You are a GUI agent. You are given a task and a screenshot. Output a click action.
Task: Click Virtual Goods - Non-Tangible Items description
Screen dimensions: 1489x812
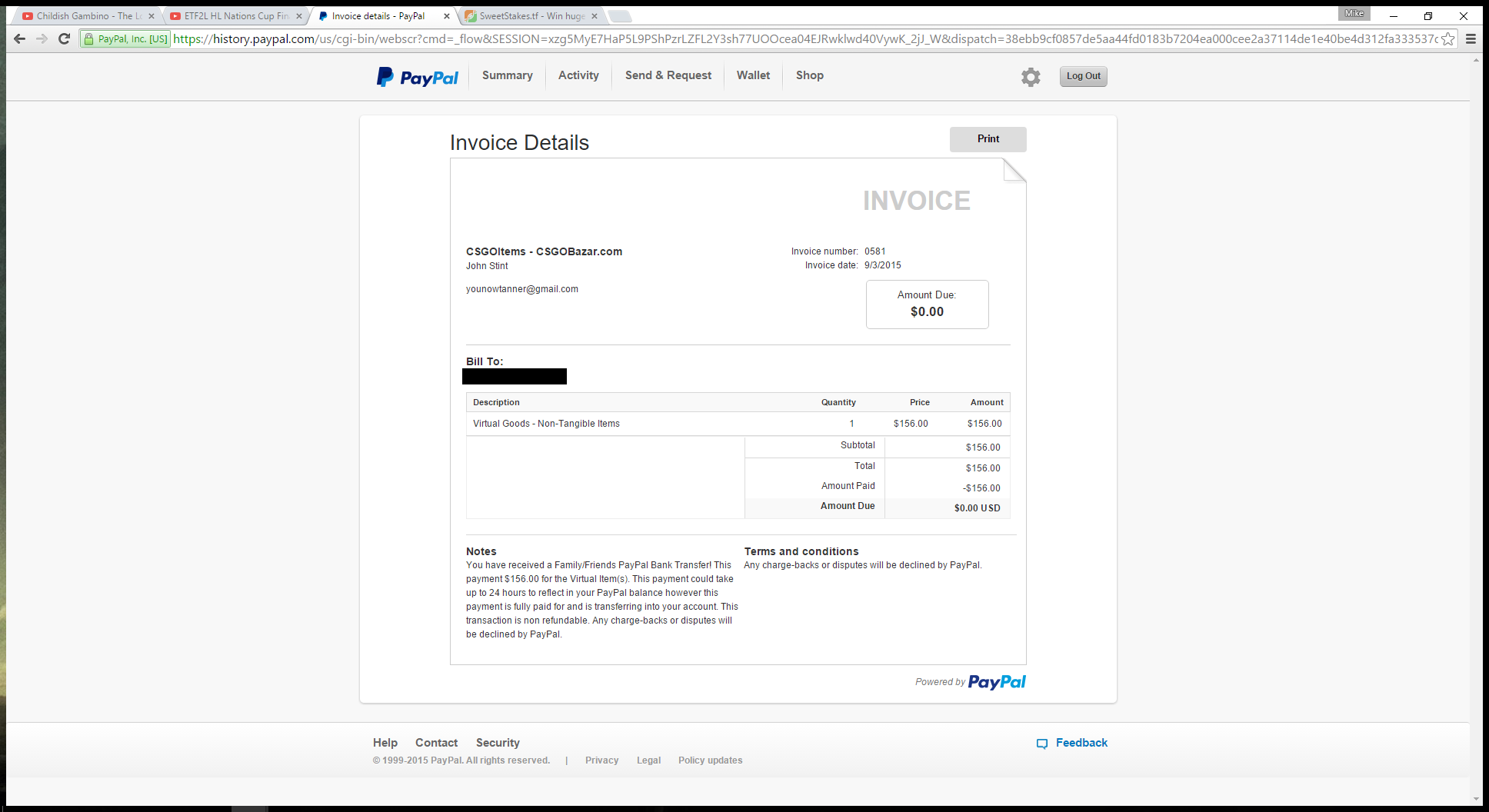pos(546,424)
